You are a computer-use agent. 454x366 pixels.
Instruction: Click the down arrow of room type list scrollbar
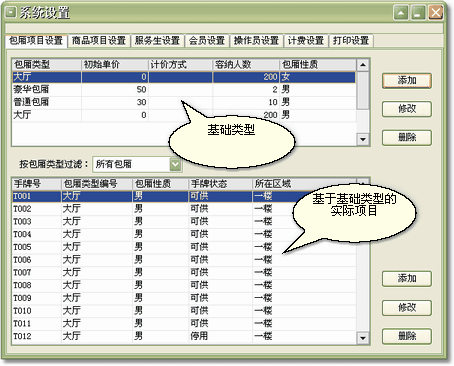(x=363, y=139)
